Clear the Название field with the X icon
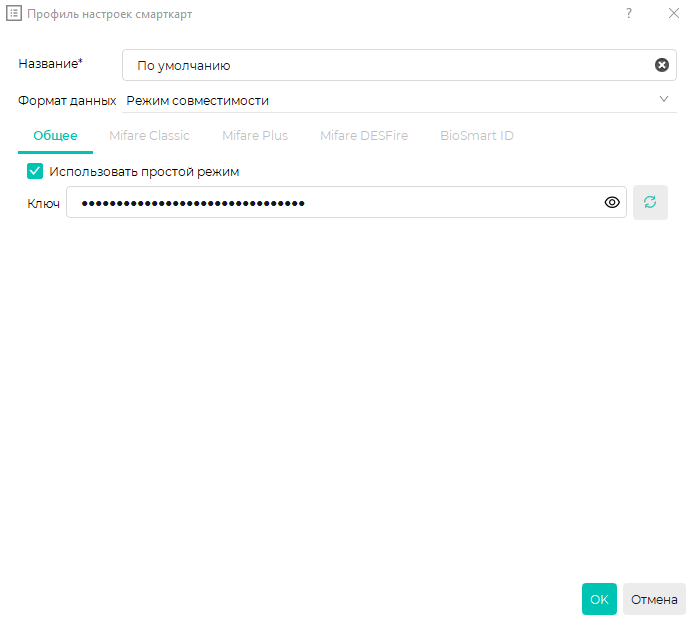 pos(661,65)
